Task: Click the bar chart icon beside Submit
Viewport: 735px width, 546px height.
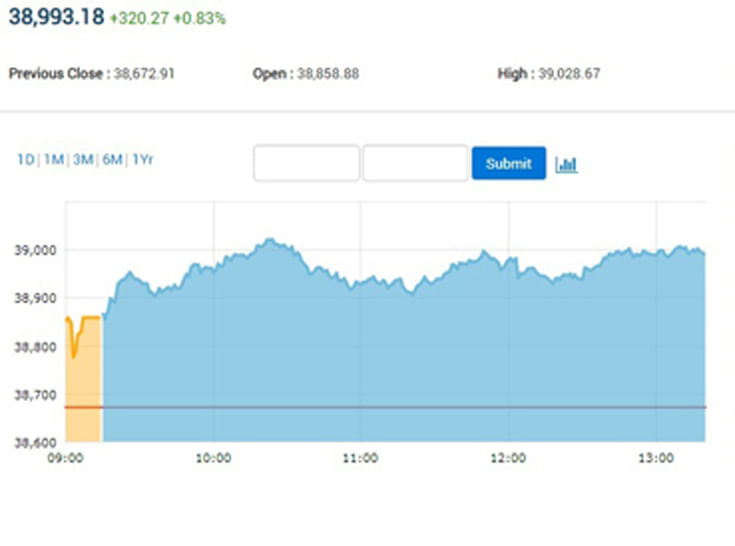Action: point(566,164)
